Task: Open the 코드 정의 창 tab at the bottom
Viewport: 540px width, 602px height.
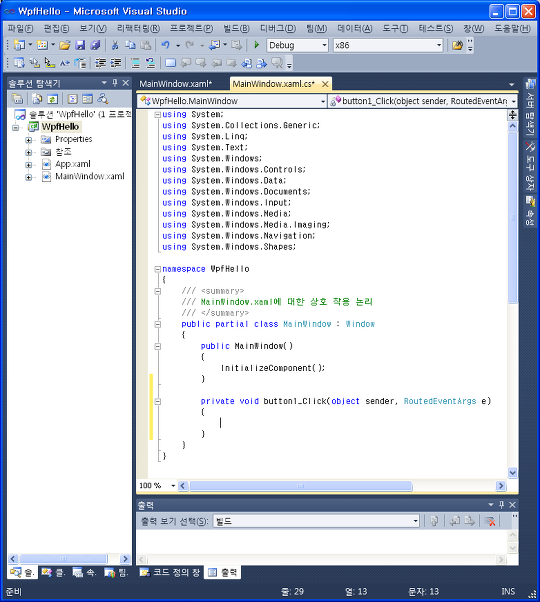Action: [x=170, y=572]
